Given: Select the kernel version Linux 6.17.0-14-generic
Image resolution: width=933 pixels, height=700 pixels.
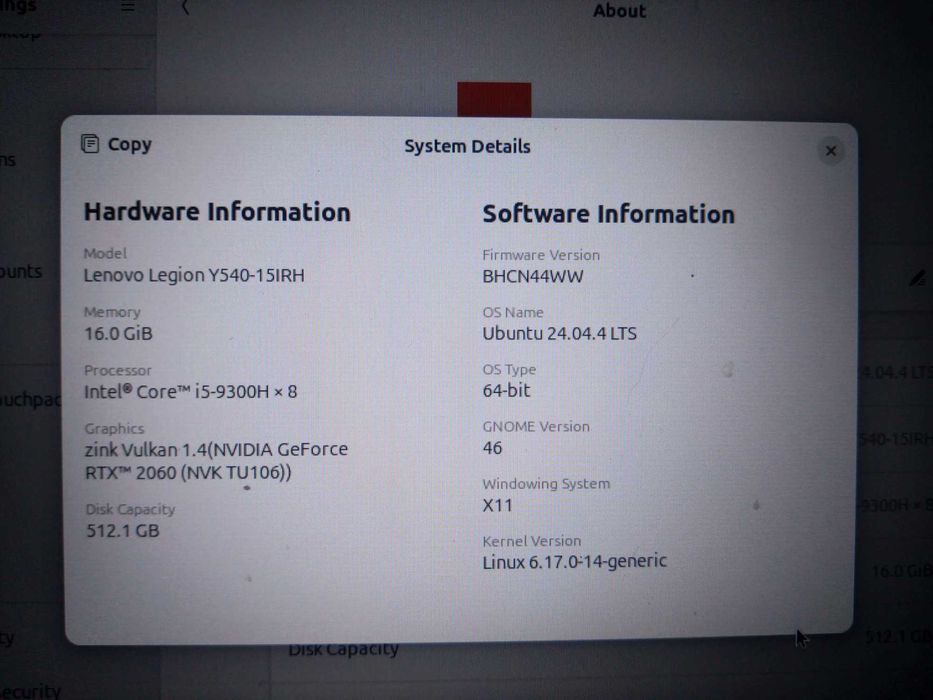Looking at the screenshot, I should coord(574,561).
